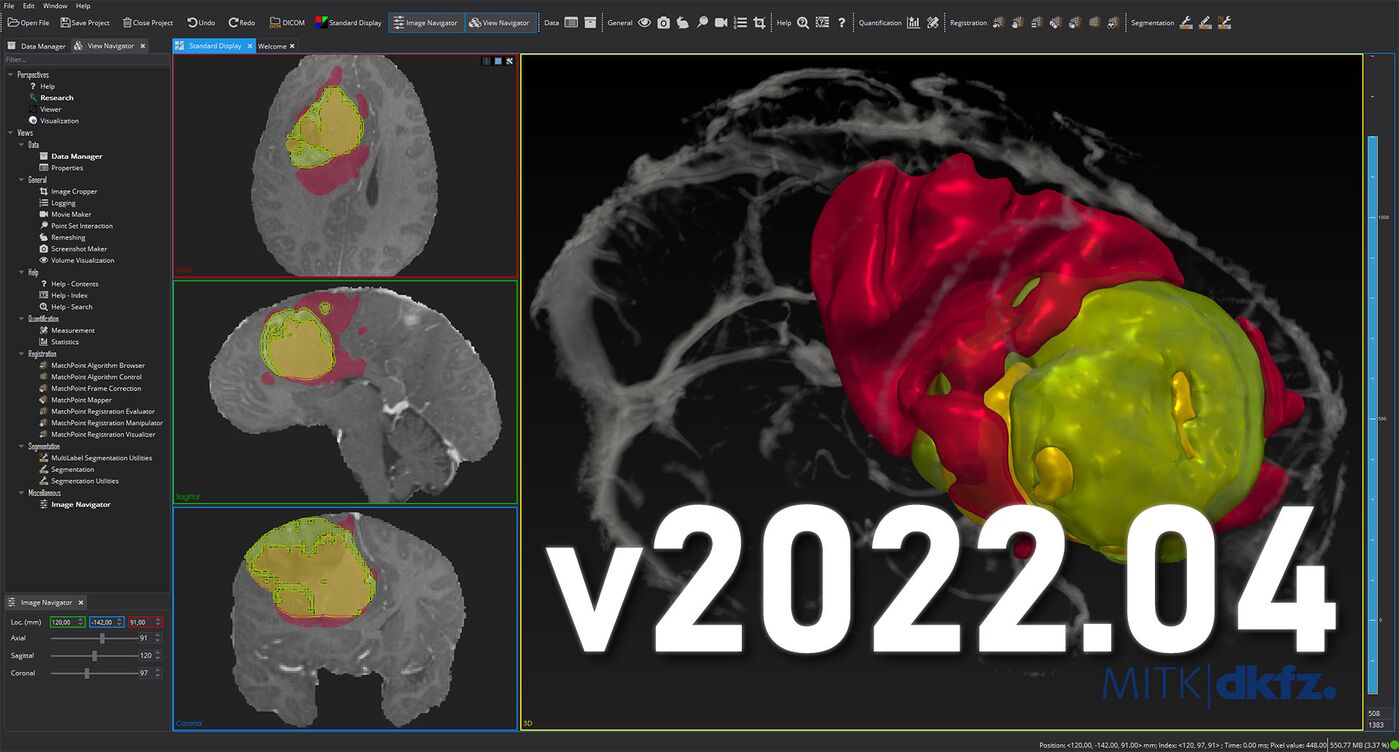Screen dimensions: 1399x752
Task: Select MatchPoint Algorithm Browser in the view list
Action: (97, 366)
